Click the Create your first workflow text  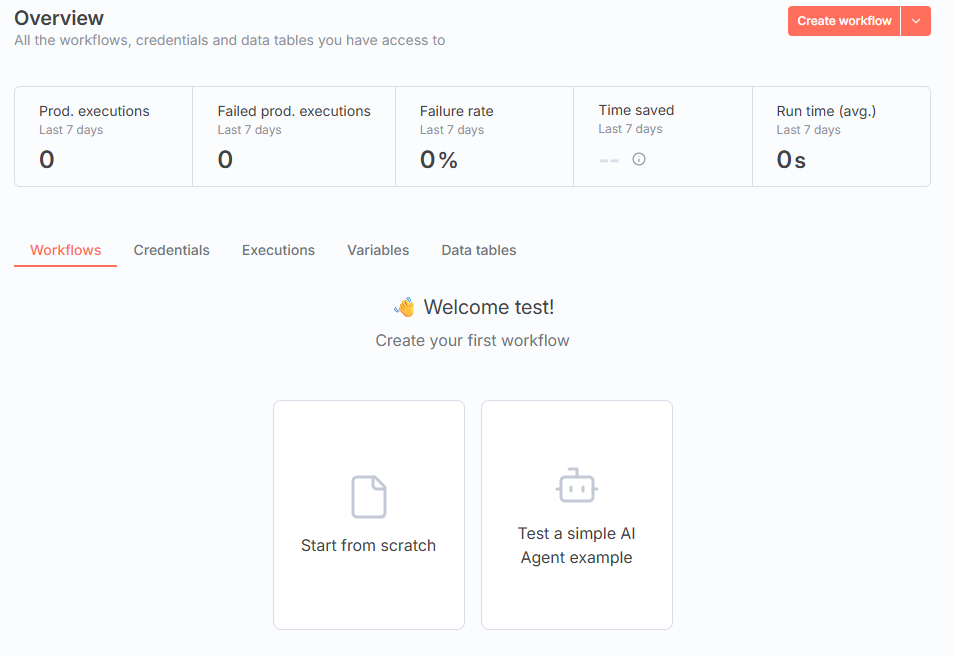point(472,341)
